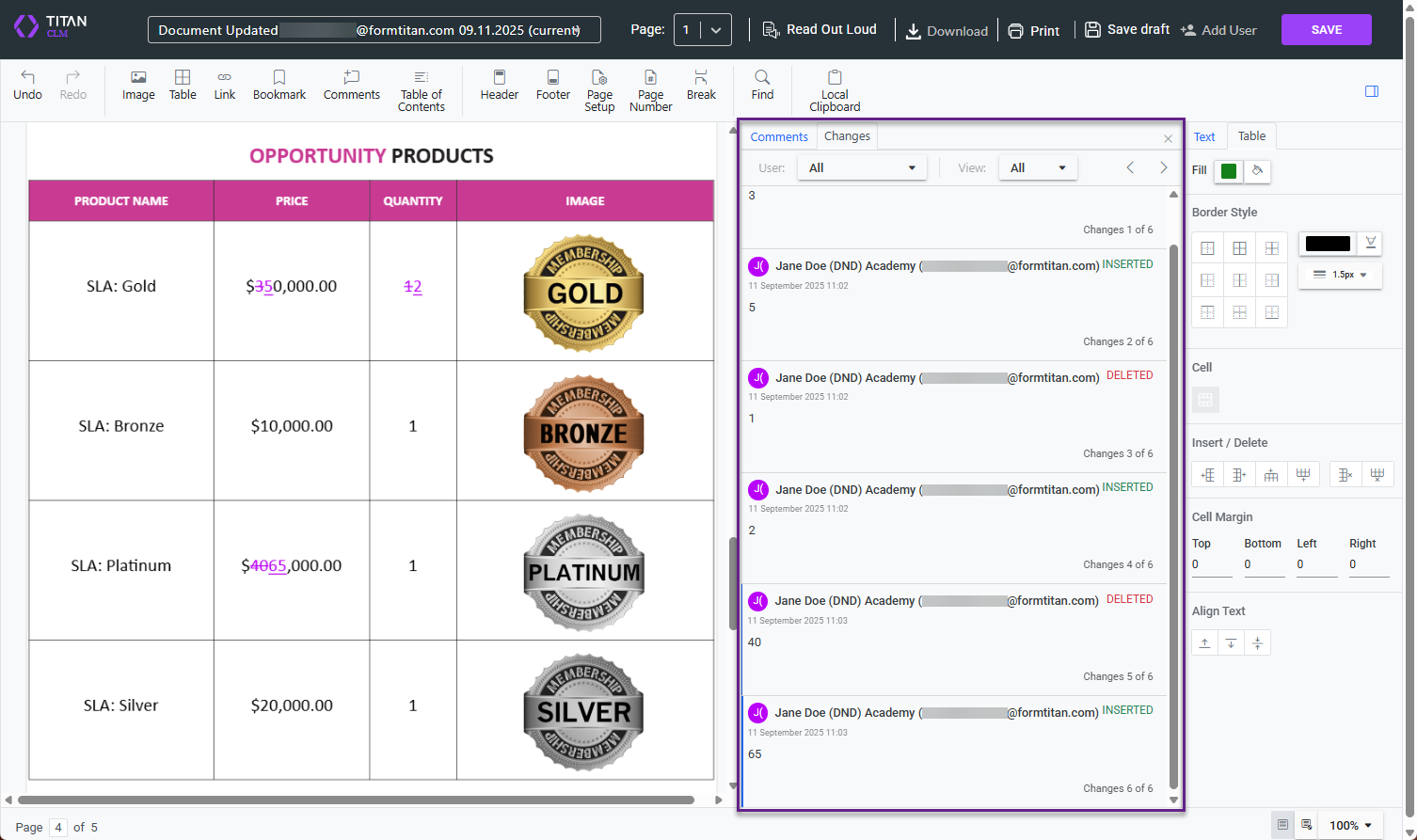The width and height of the screenshot is (1417, 840).
Task: Expand the View filter dropdown
Action: (x=1038, y=168)
